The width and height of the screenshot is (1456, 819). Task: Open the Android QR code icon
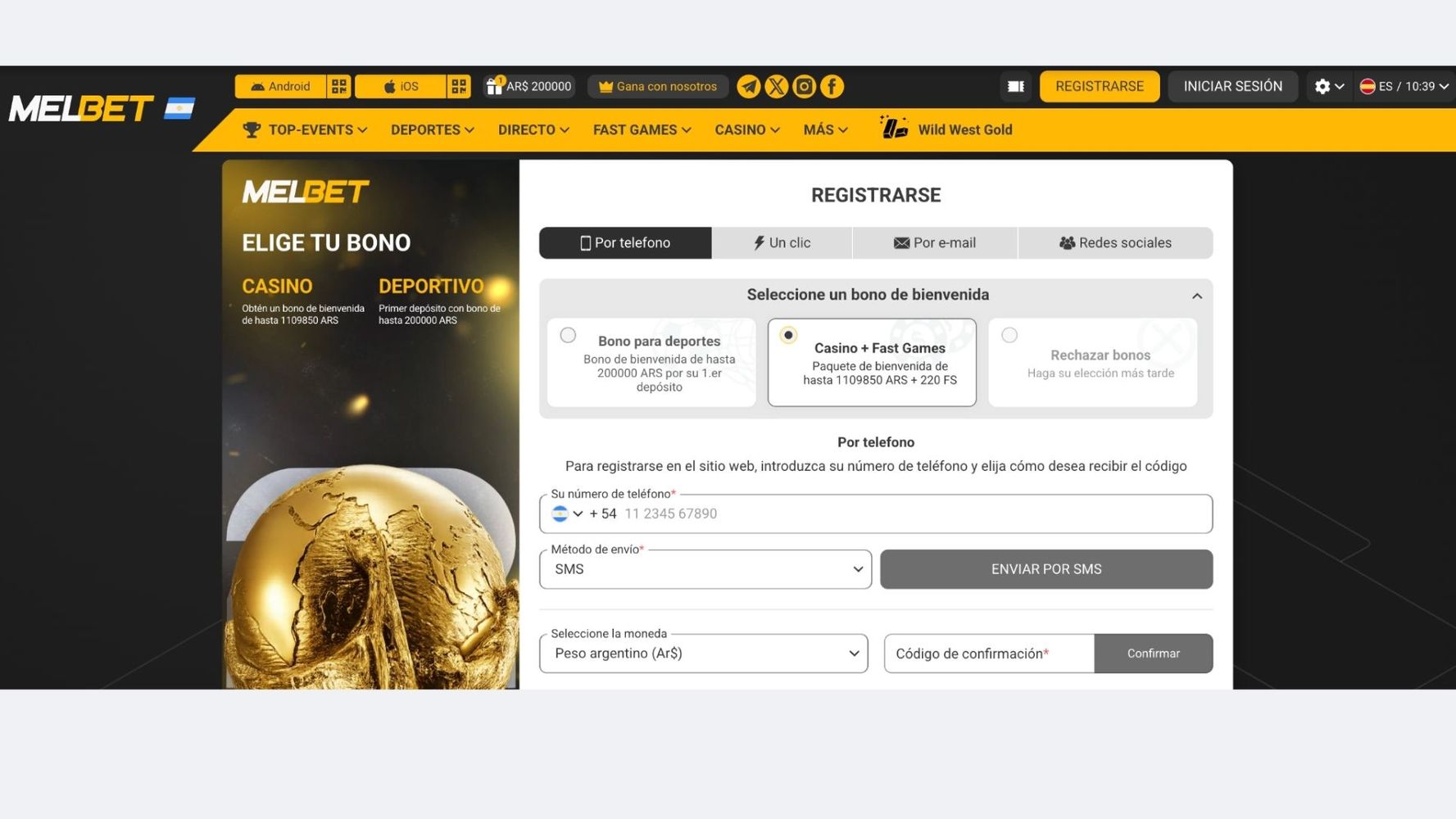pos(339,86)
